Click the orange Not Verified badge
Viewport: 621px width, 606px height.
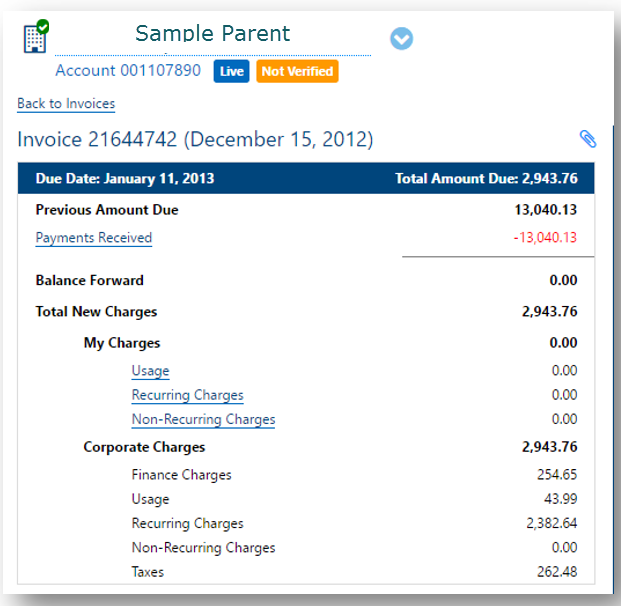[297, 72]
